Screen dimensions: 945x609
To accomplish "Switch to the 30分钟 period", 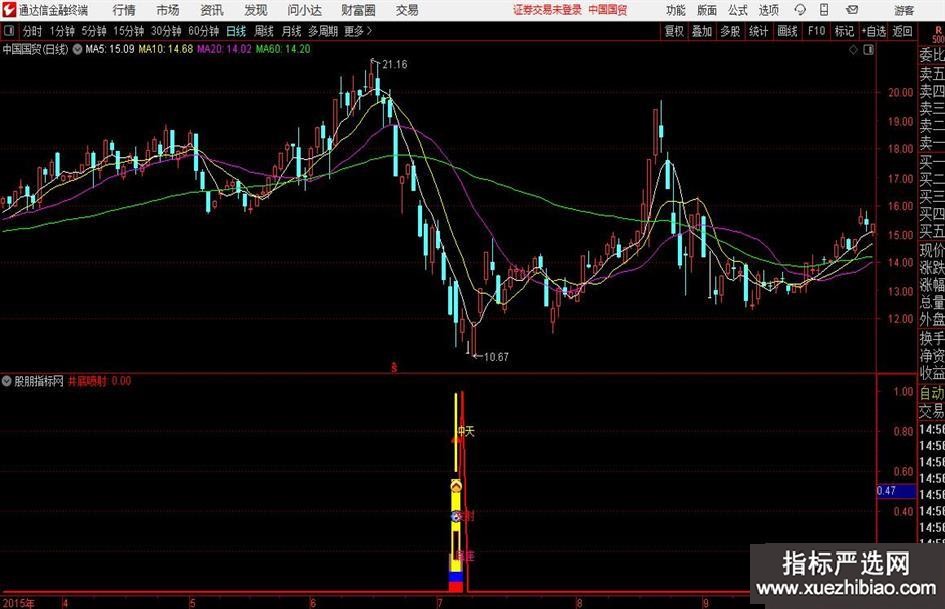I will (166, 31).
